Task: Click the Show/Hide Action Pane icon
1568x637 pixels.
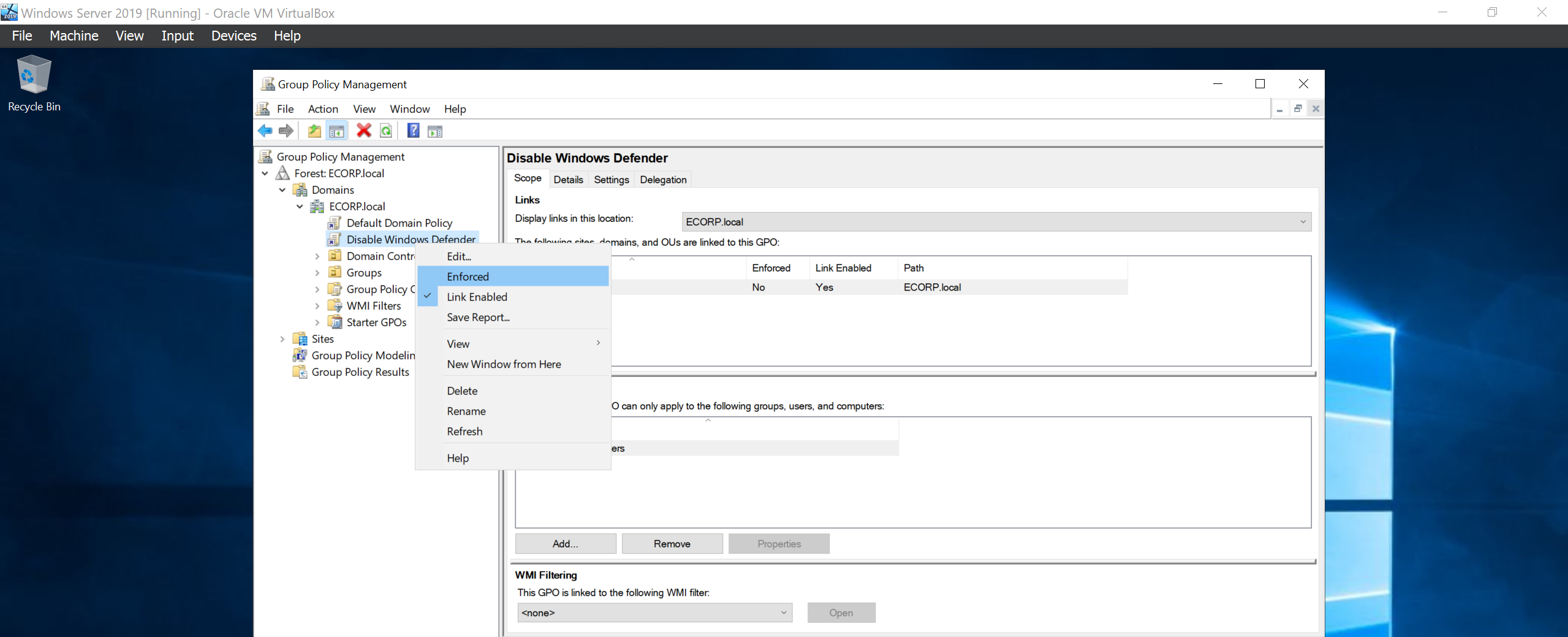Action: click(x=435, y=131)
